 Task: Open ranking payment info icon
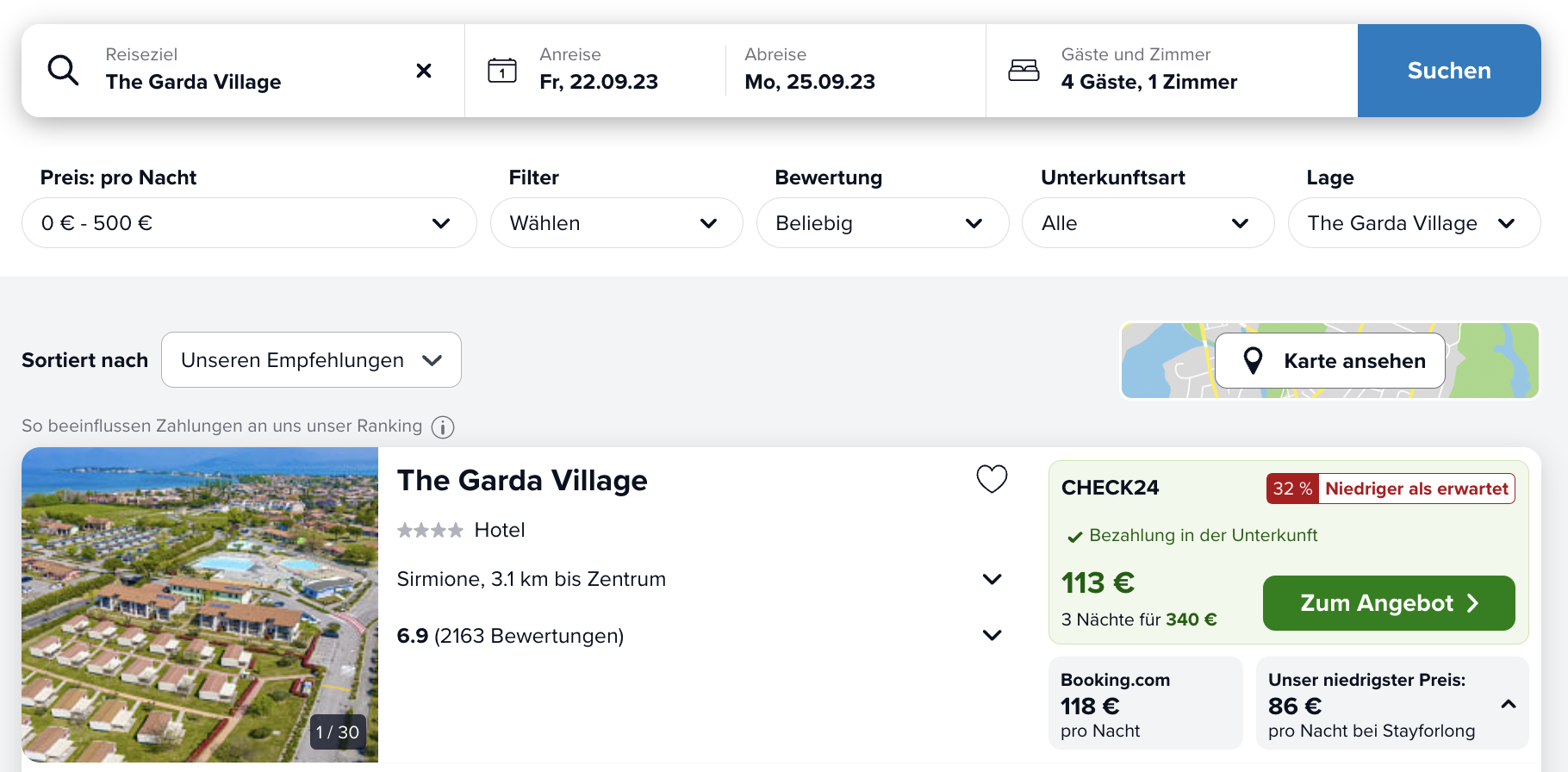pos(443,427)
